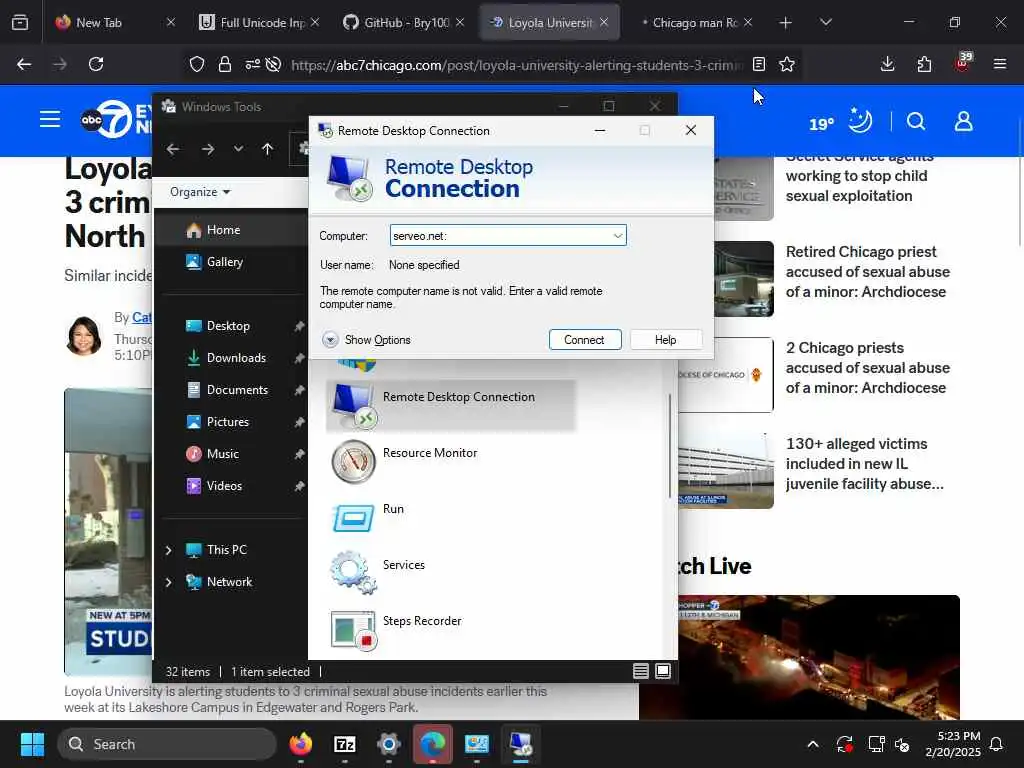The width and height of the screenshot is (1024, 768).
Task: Click Firefox back button
Action: 24,64
